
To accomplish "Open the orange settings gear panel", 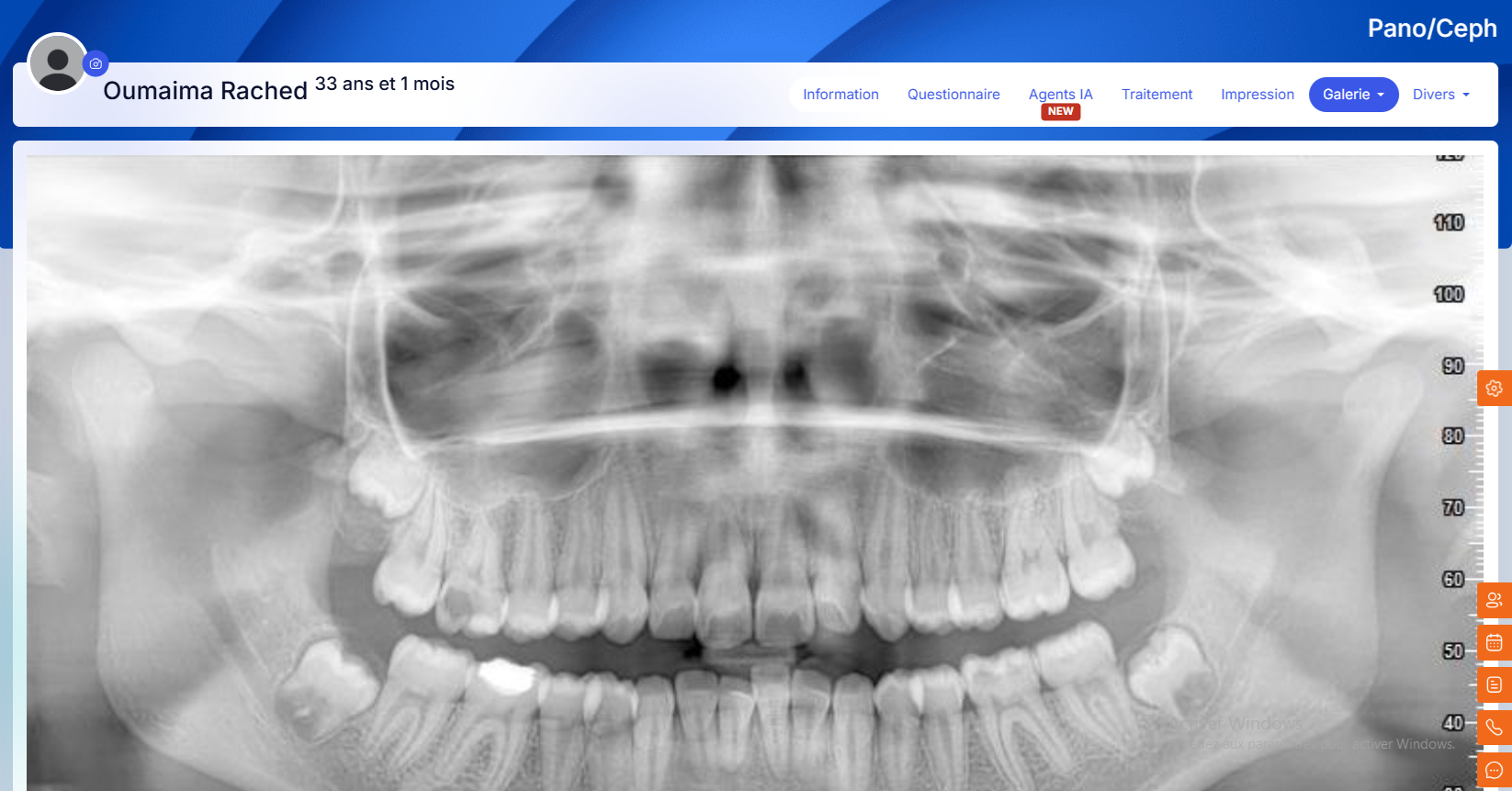I will pyautogui.click(x=1494, y=389).
